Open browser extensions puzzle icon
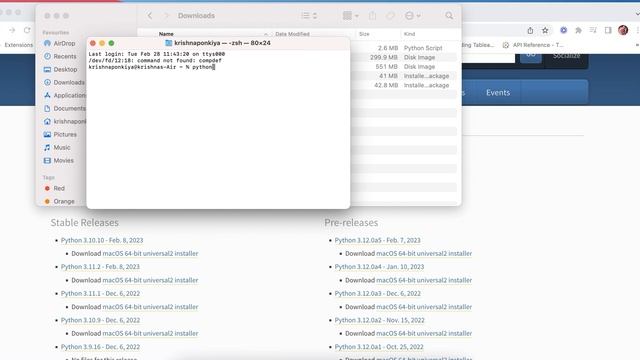Image resolution: width=640 pixels, height=360 pixels. 578,30
